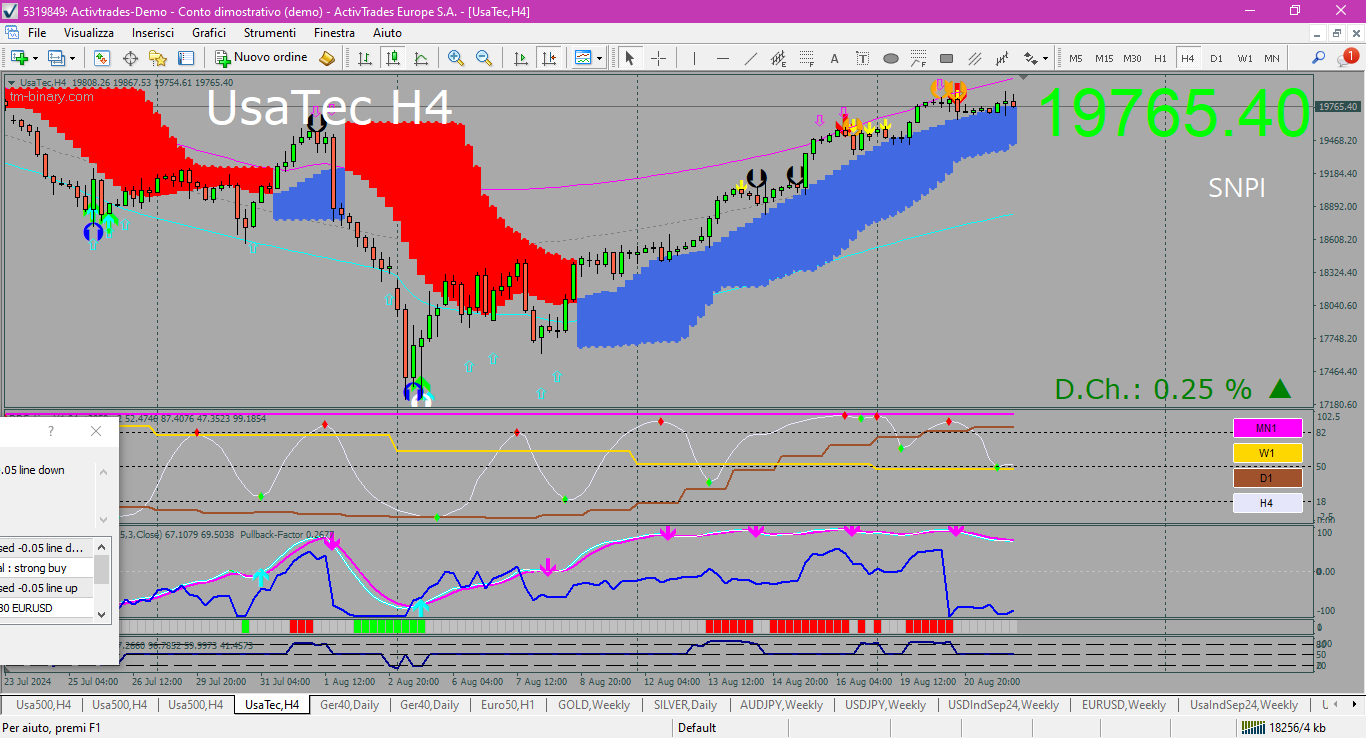The width and height of the screenshot is (1366, 738).
Task: Open the Visualizza menu
Action: coord(89,33)
